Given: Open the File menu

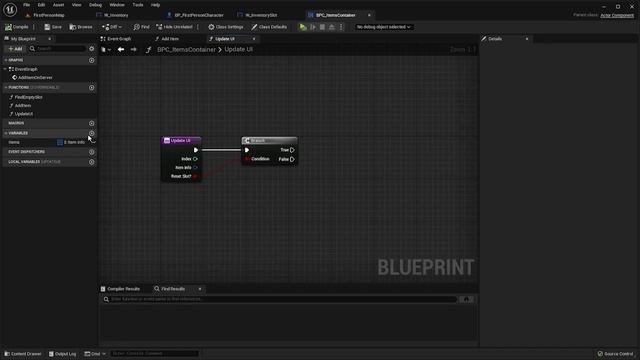Looking at the screenshot, I should (x=27, y=5).
